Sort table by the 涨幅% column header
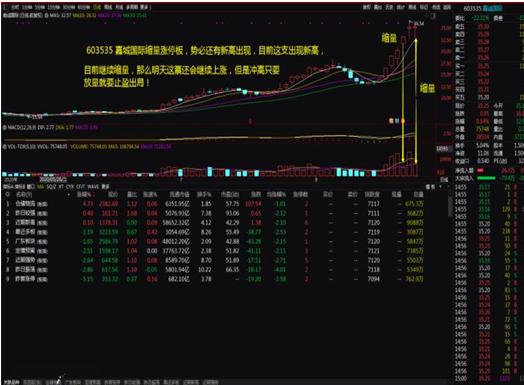The height and width of the screenshot is (385, 524). pos(86,195)
